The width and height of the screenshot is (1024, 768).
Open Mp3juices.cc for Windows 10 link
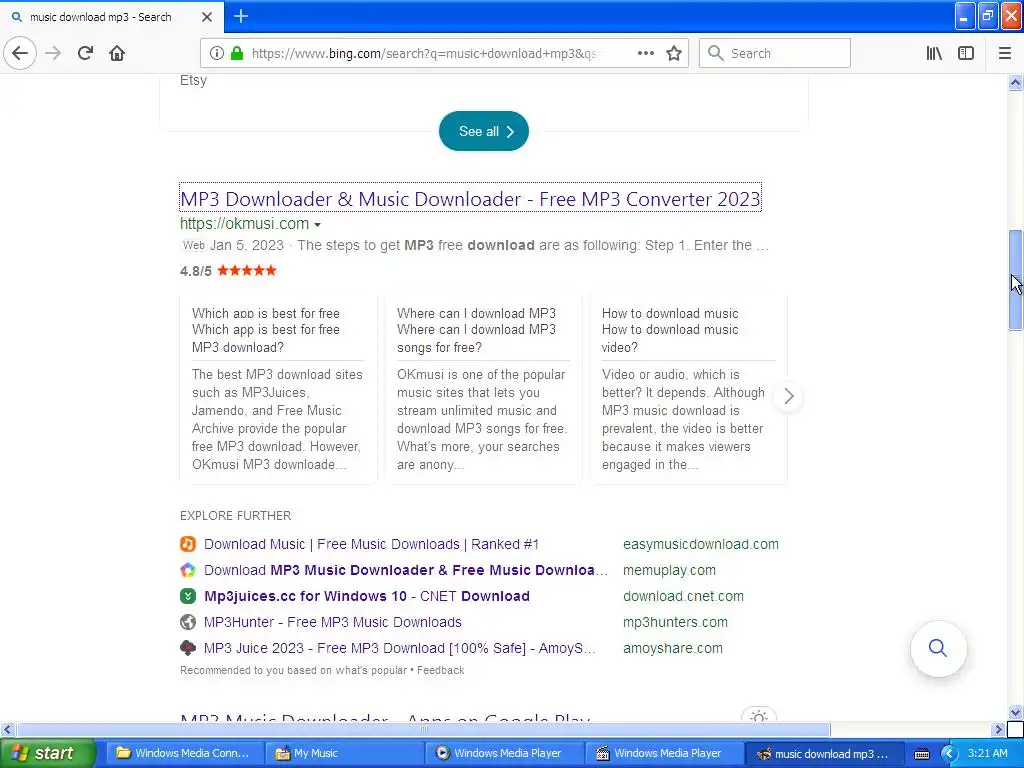point(366,596)
